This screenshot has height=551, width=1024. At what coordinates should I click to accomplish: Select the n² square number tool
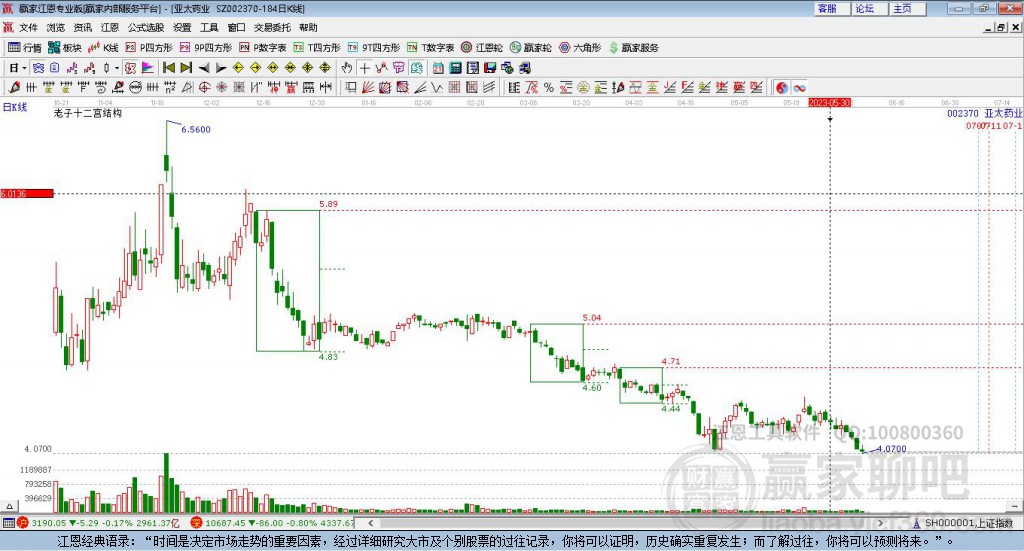[170, 87]
